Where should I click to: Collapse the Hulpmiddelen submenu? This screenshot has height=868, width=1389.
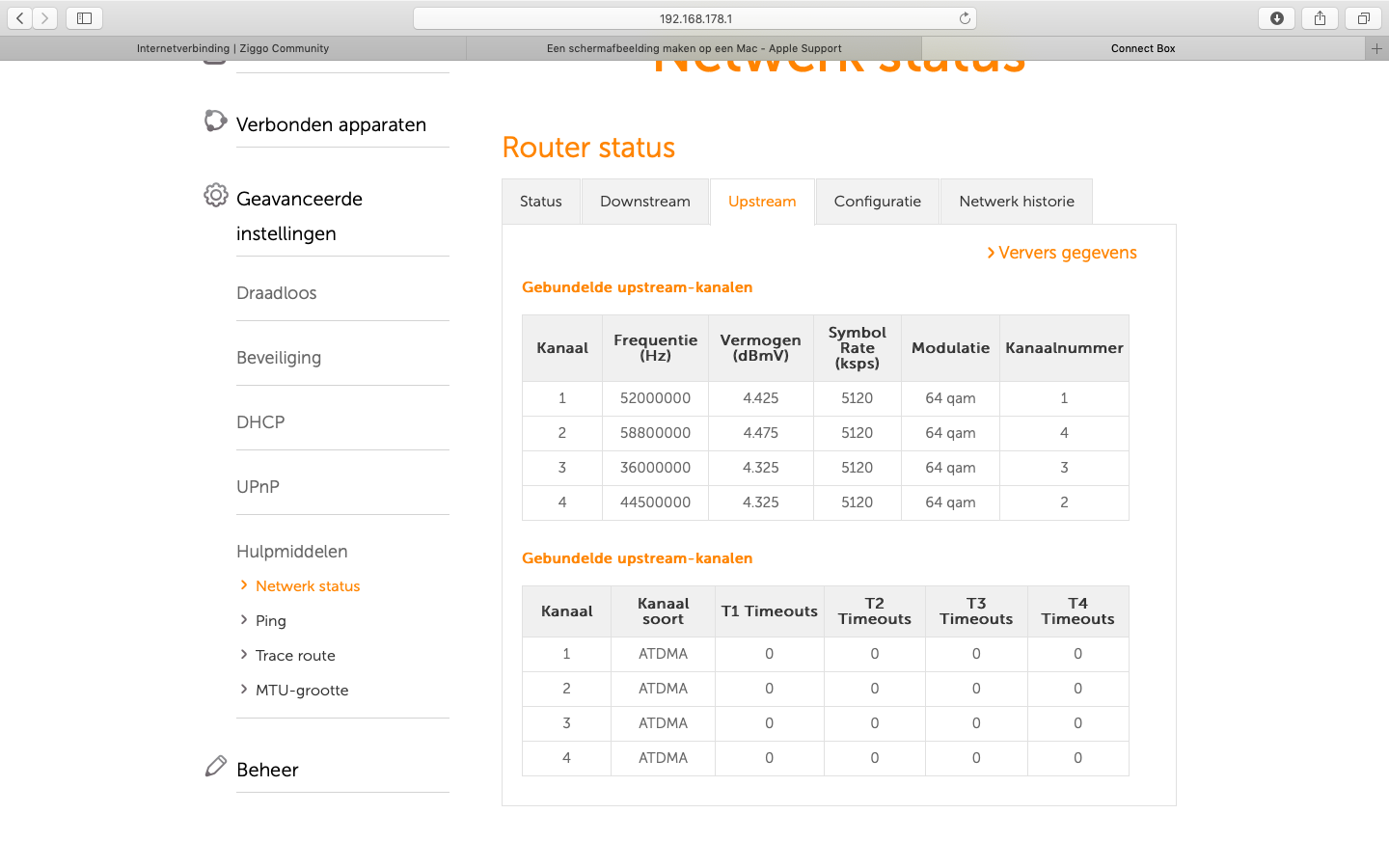(x=291, y=552)
